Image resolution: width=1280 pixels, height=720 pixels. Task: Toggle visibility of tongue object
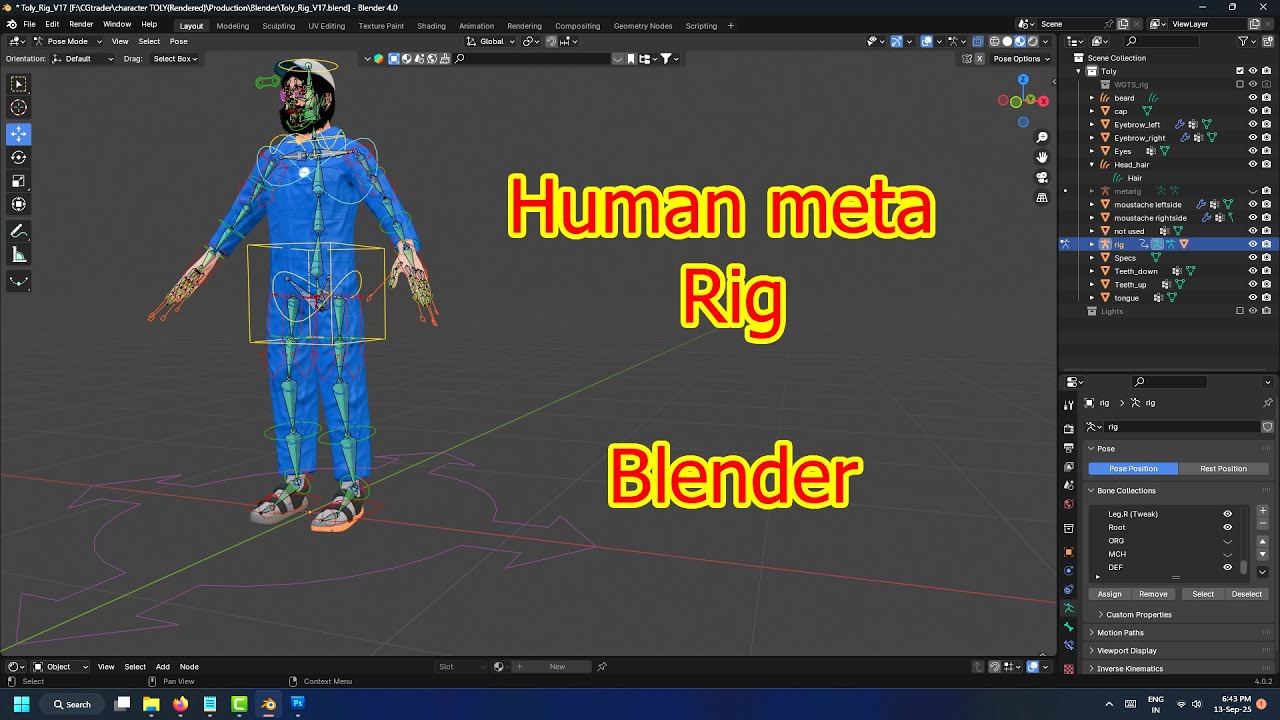point(1252,298)
